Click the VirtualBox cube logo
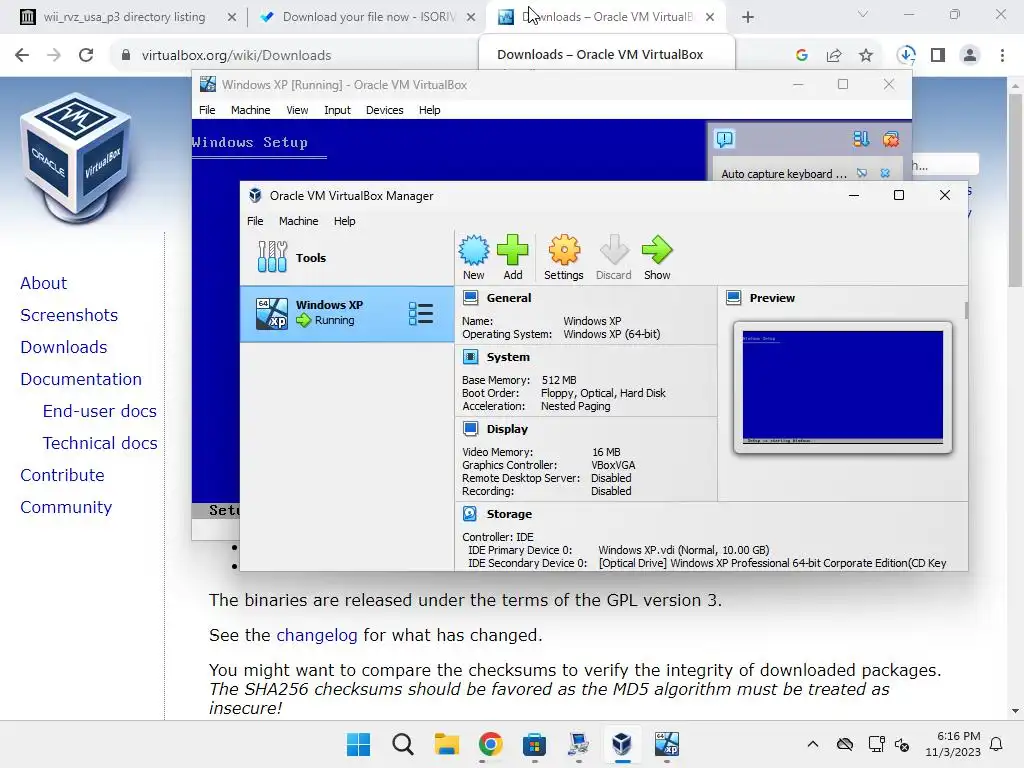This screenshot has width=1024, height=768. click(76, 157)
